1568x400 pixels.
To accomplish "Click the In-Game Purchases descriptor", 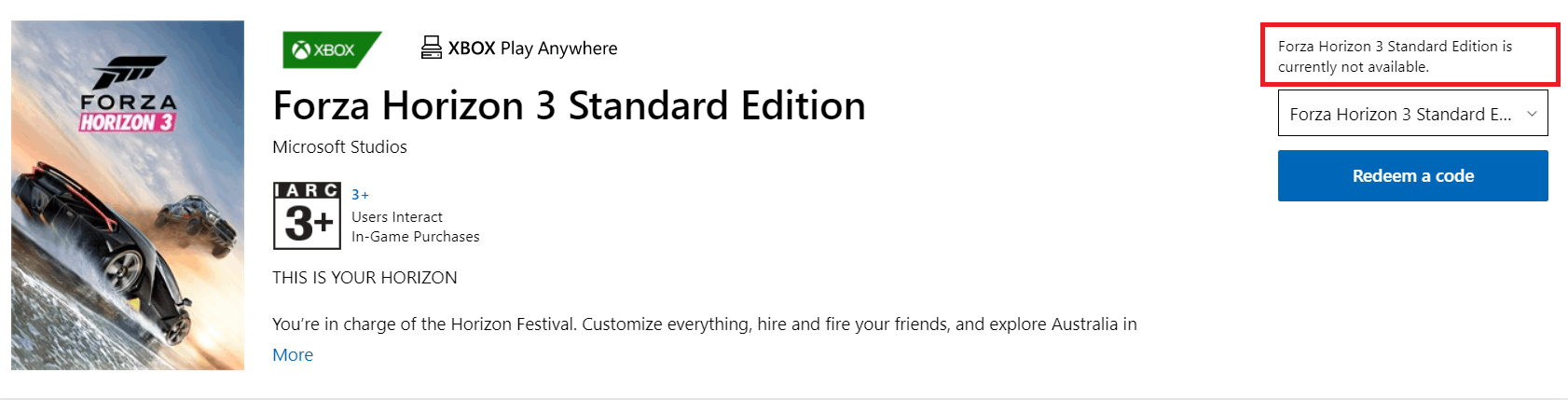I will tap(416, 237).
